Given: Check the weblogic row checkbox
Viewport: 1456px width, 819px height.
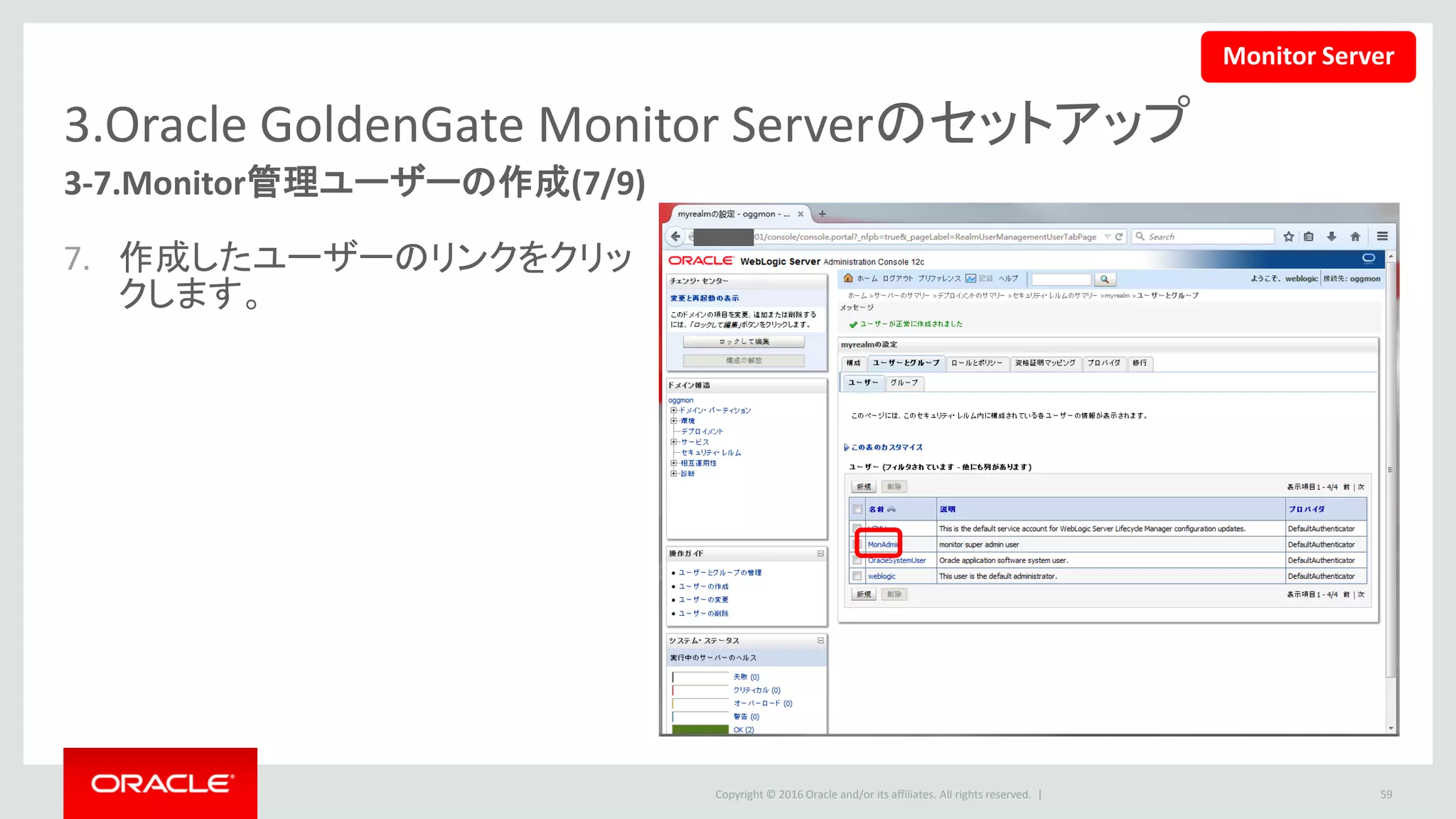Looking at the screenshot, I should click(857, 576).
